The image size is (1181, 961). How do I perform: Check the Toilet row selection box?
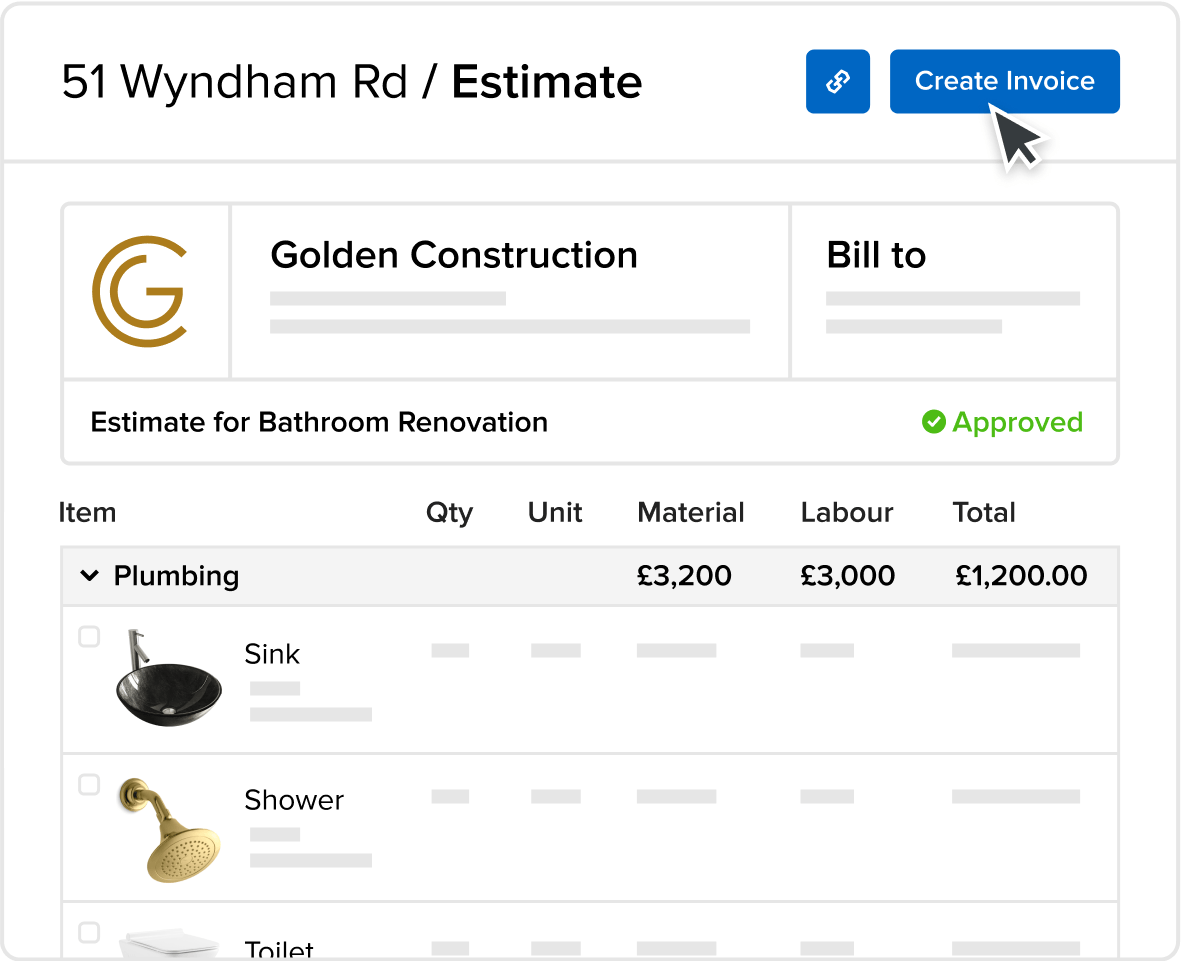(89, 932)
